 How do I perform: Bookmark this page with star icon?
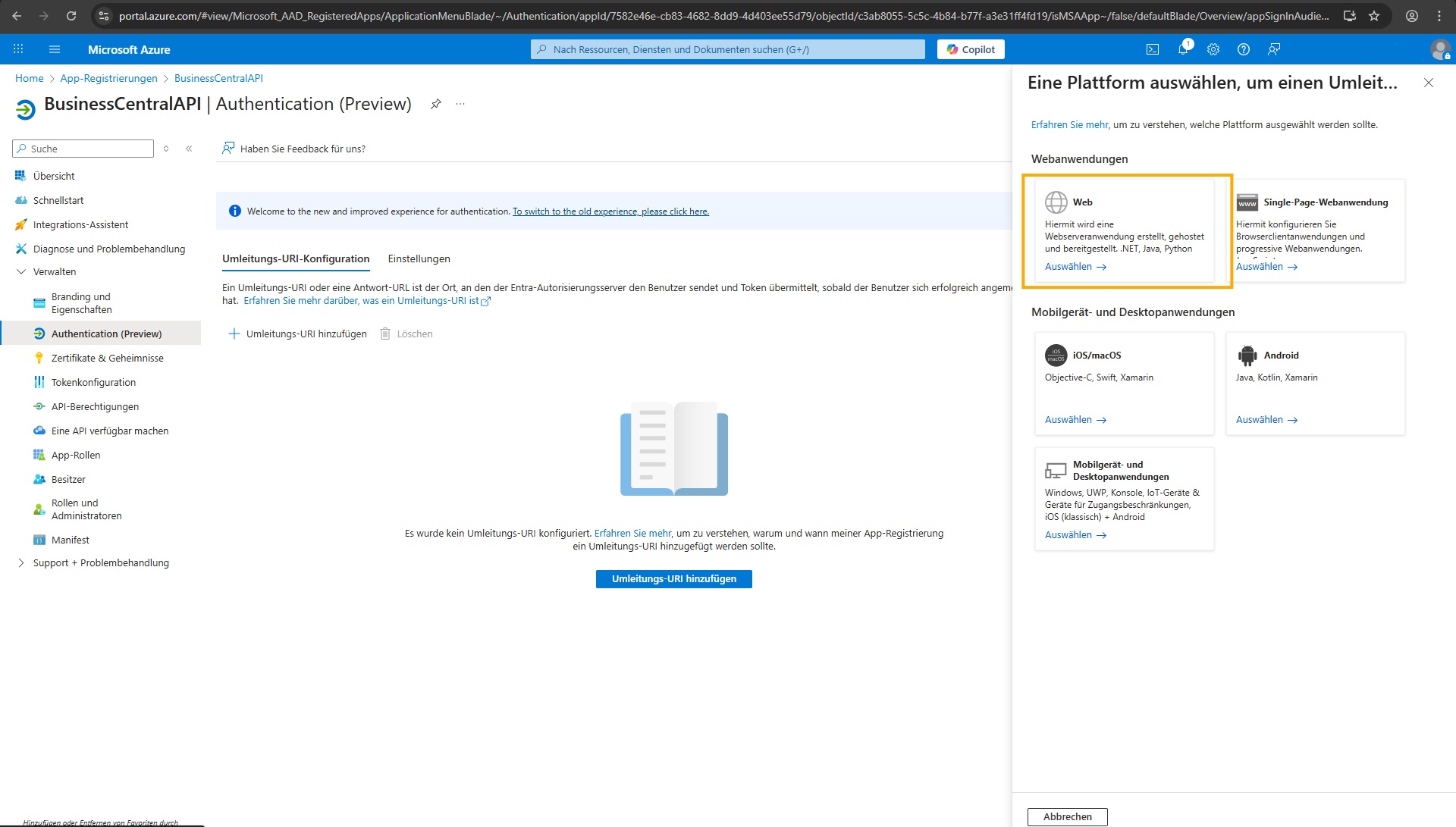(x=1374, y=15)
